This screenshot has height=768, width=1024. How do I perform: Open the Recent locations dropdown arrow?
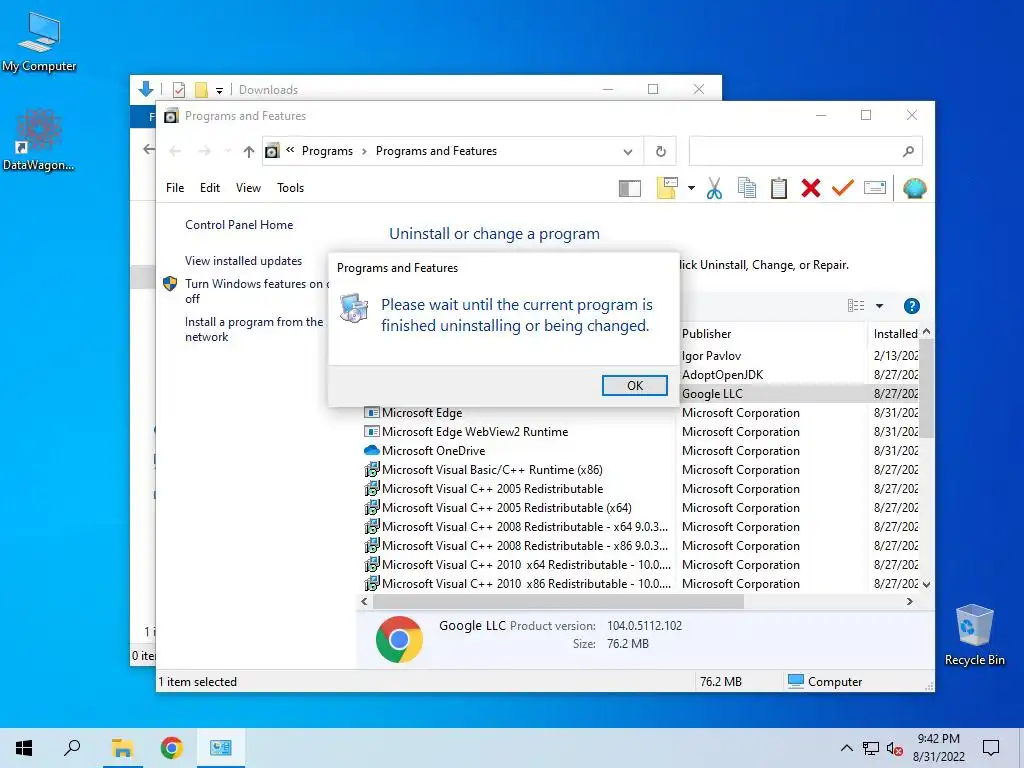click(x=227, y=152)
